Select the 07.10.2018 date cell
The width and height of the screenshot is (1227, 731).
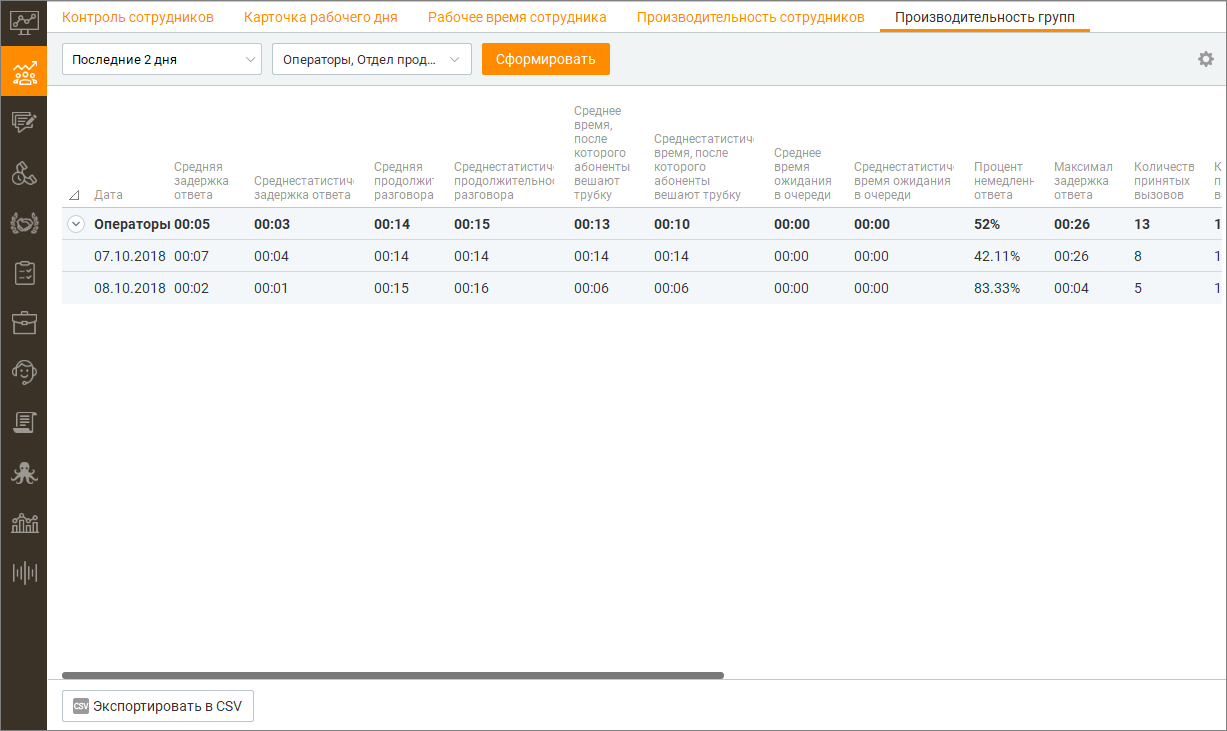point(130,256)
